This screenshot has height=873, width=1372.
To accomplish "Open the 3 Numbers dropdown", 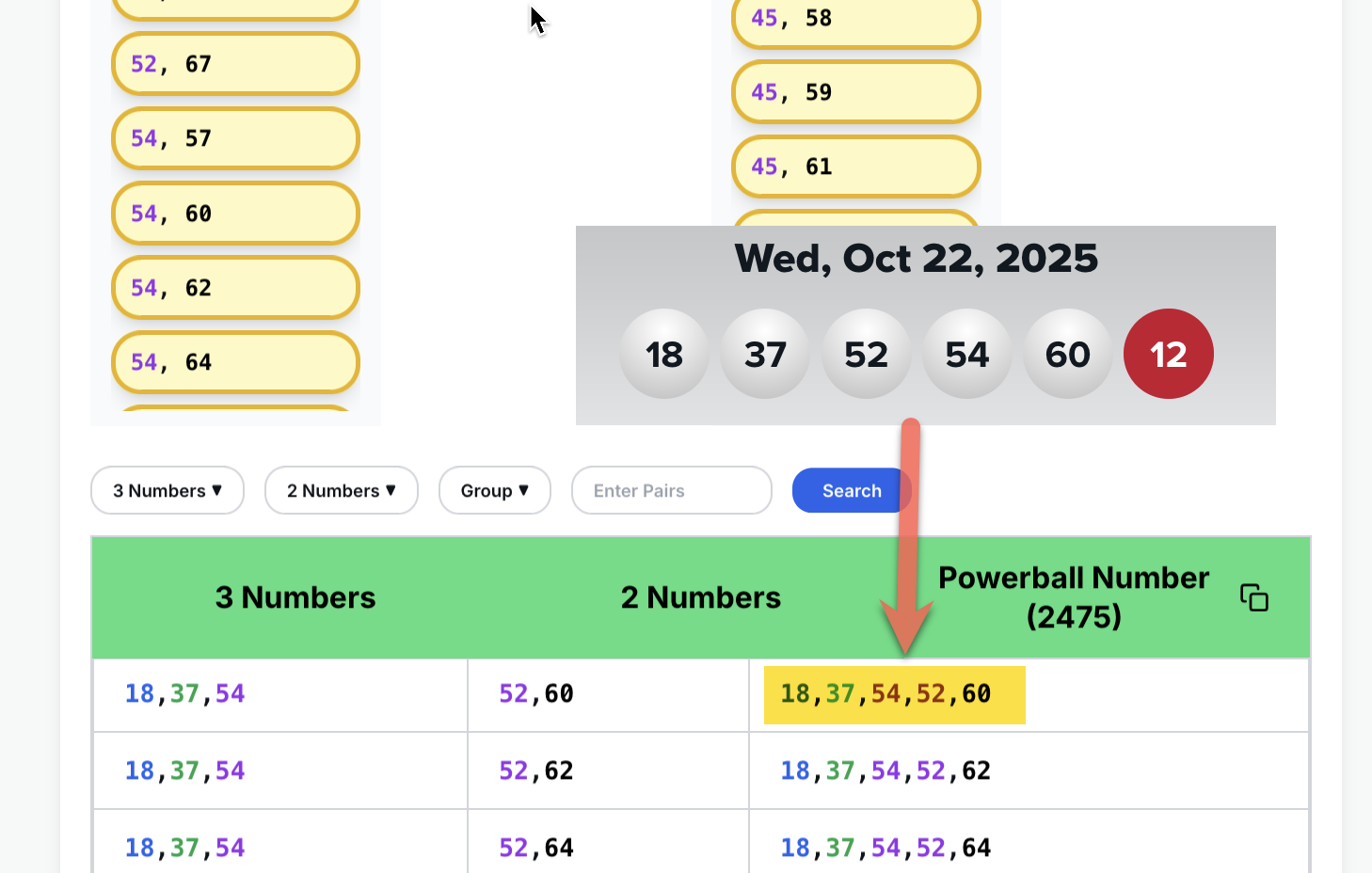I will 168,490.
